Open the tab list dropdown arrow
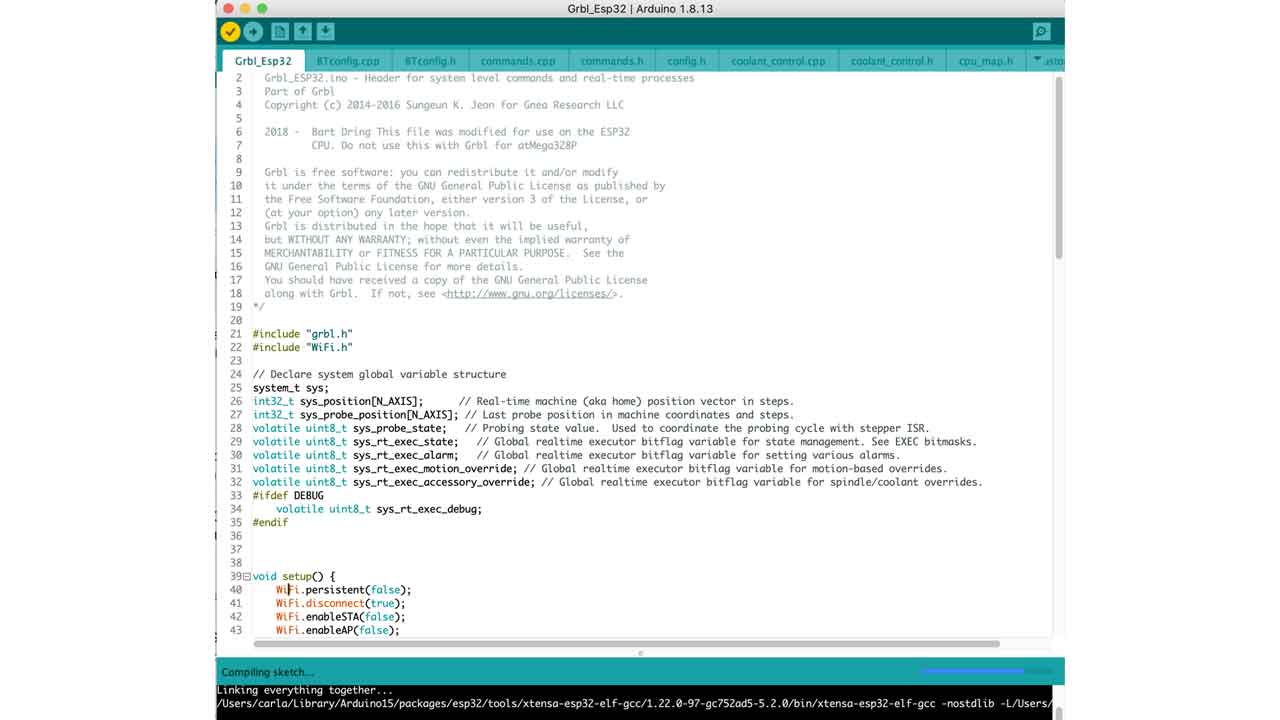The image size is (1280, 720). [x=1037, y=60]
